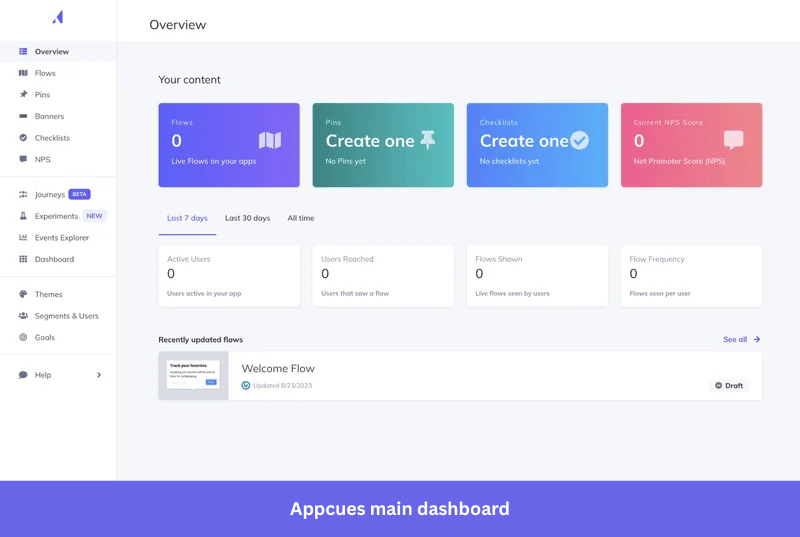Click the Journeys icon in sidebar
800x537 pixels.
click(23, 194)
